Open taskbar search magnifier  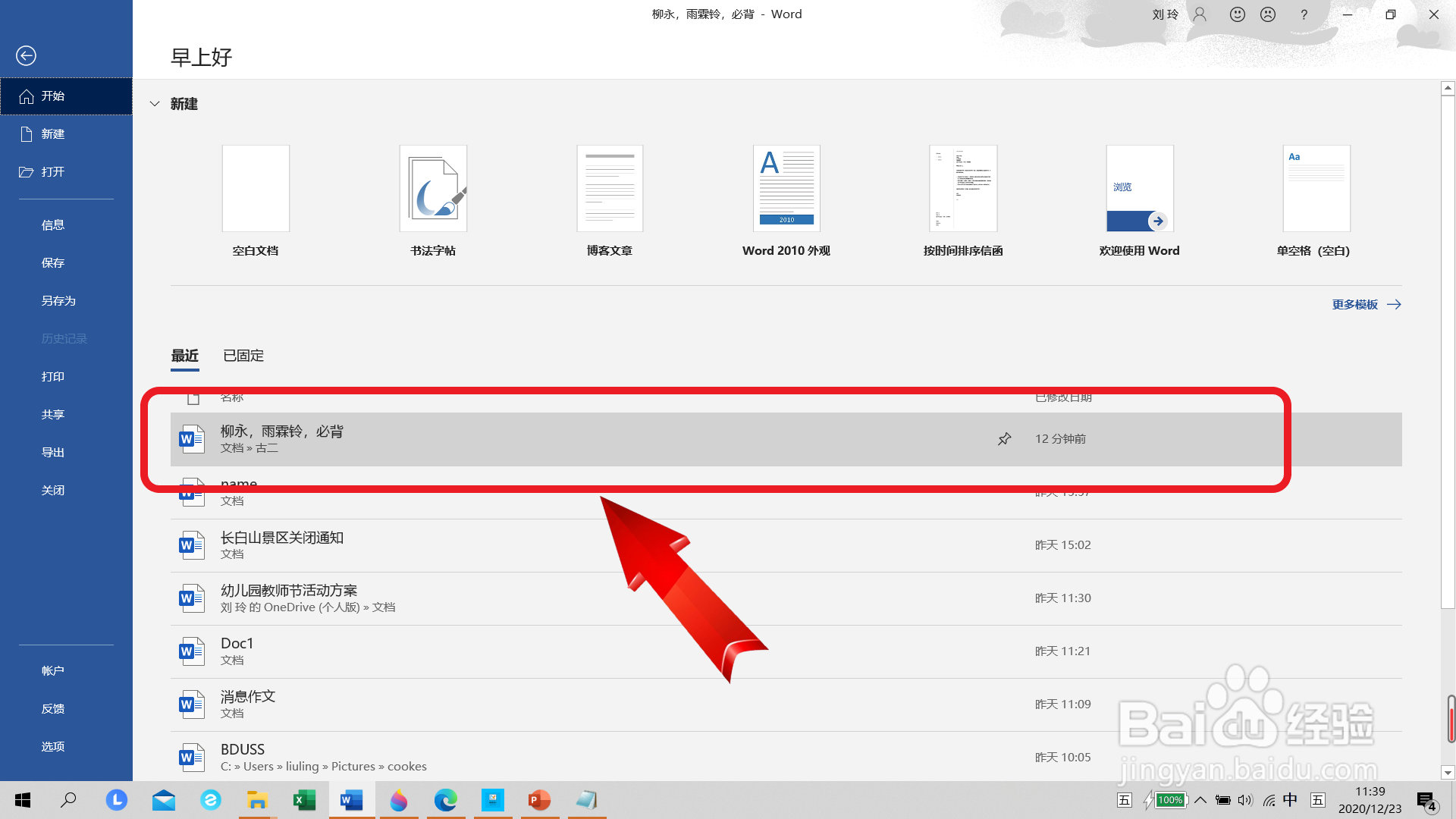[x=68, y=800]
